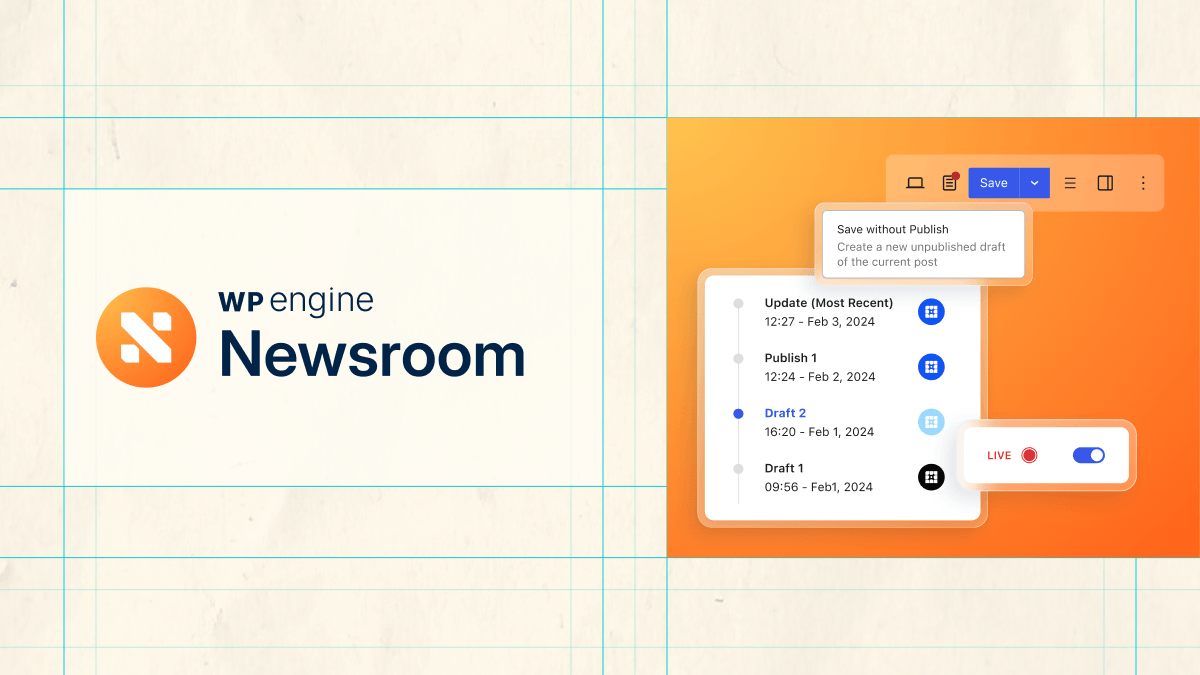Select the Update (Most Recent) revision
The image size is (1200, 675).
pyautogui.click(x=828, y=303)
